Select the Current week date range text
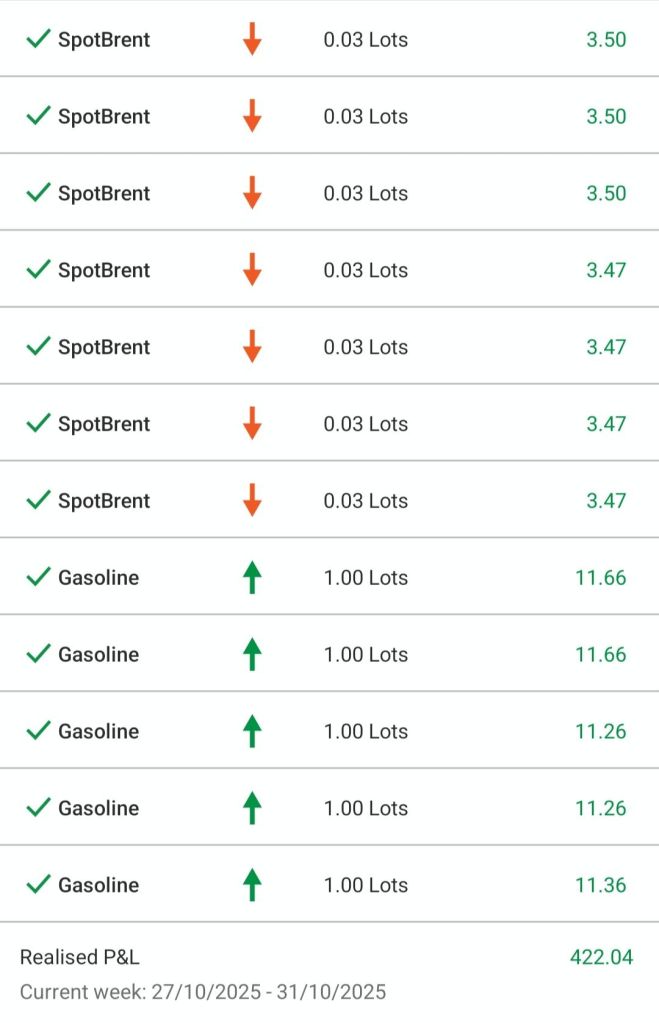Viewport: 659px width, 1023px height. [203, 992]
